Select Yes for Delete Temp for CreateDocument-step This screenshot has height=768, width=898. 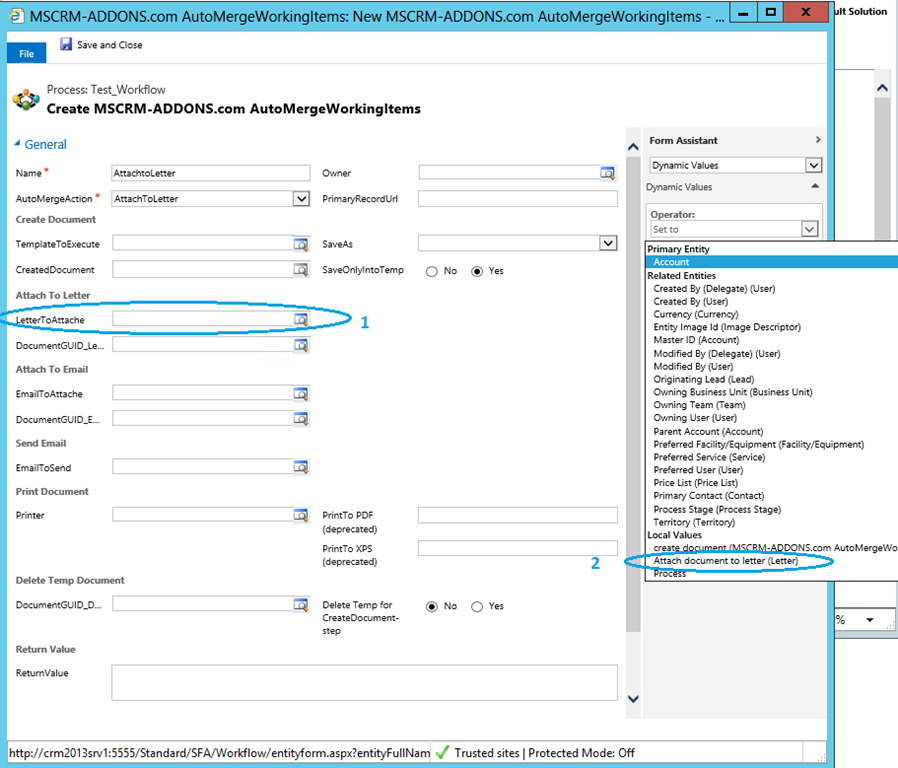[x=476, y=606]
